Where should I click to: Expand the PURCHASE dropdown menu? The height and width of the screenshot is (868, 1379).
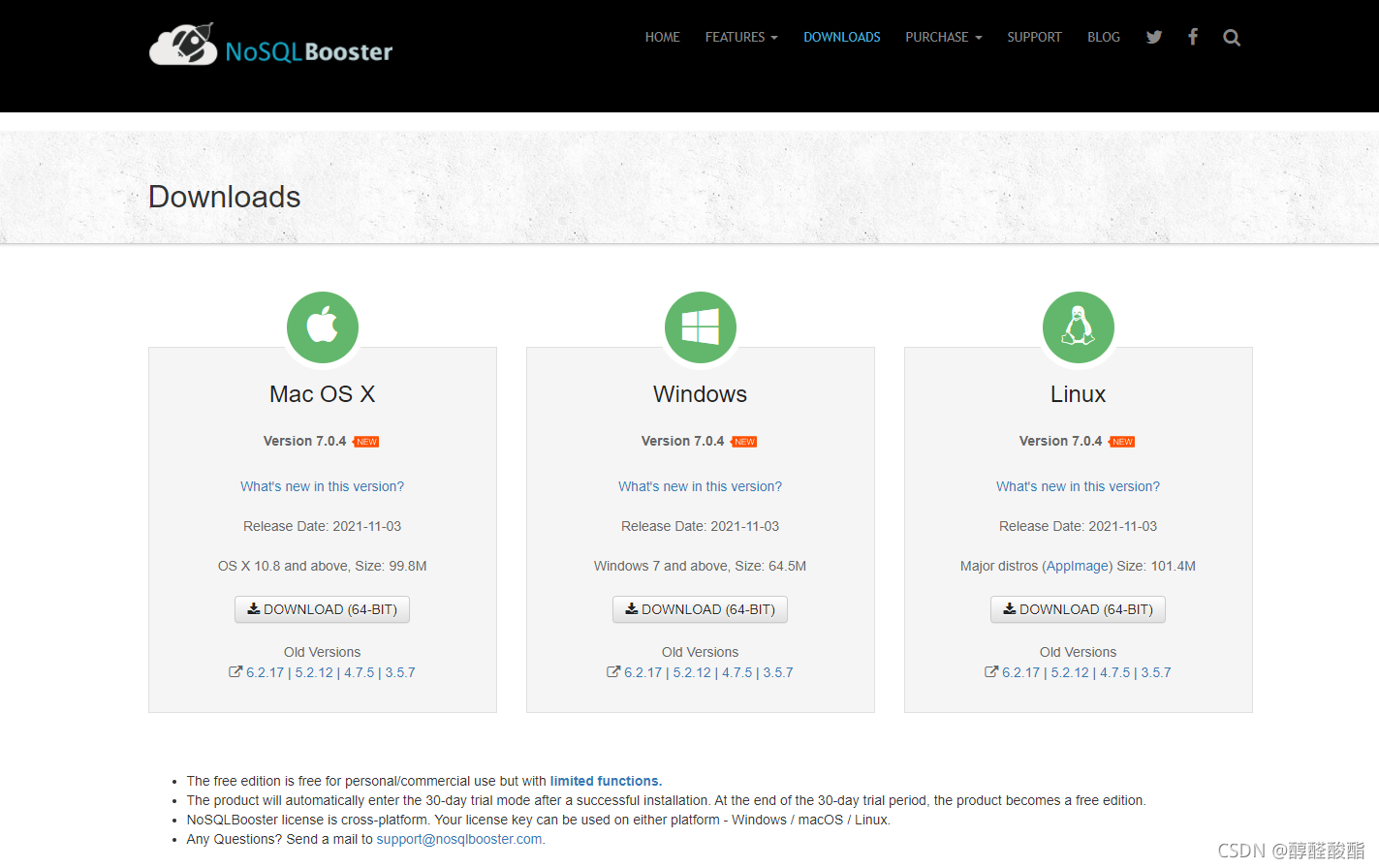point(944,37)
